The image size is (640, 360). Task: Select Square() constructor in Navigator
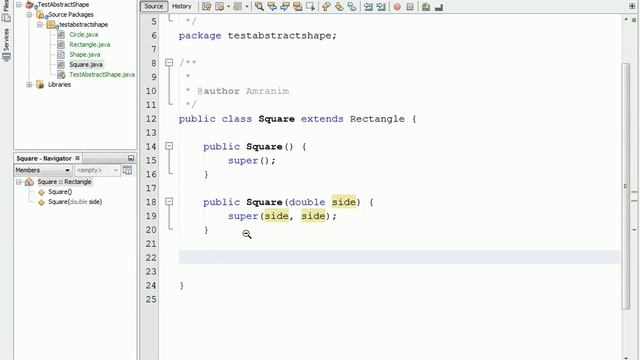tap(60, 192)
